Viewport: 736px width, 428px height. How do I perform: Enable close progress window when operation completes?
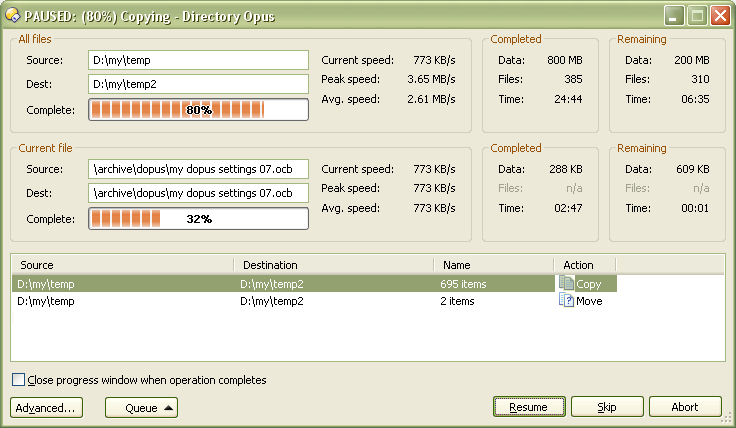click(18, 380)
